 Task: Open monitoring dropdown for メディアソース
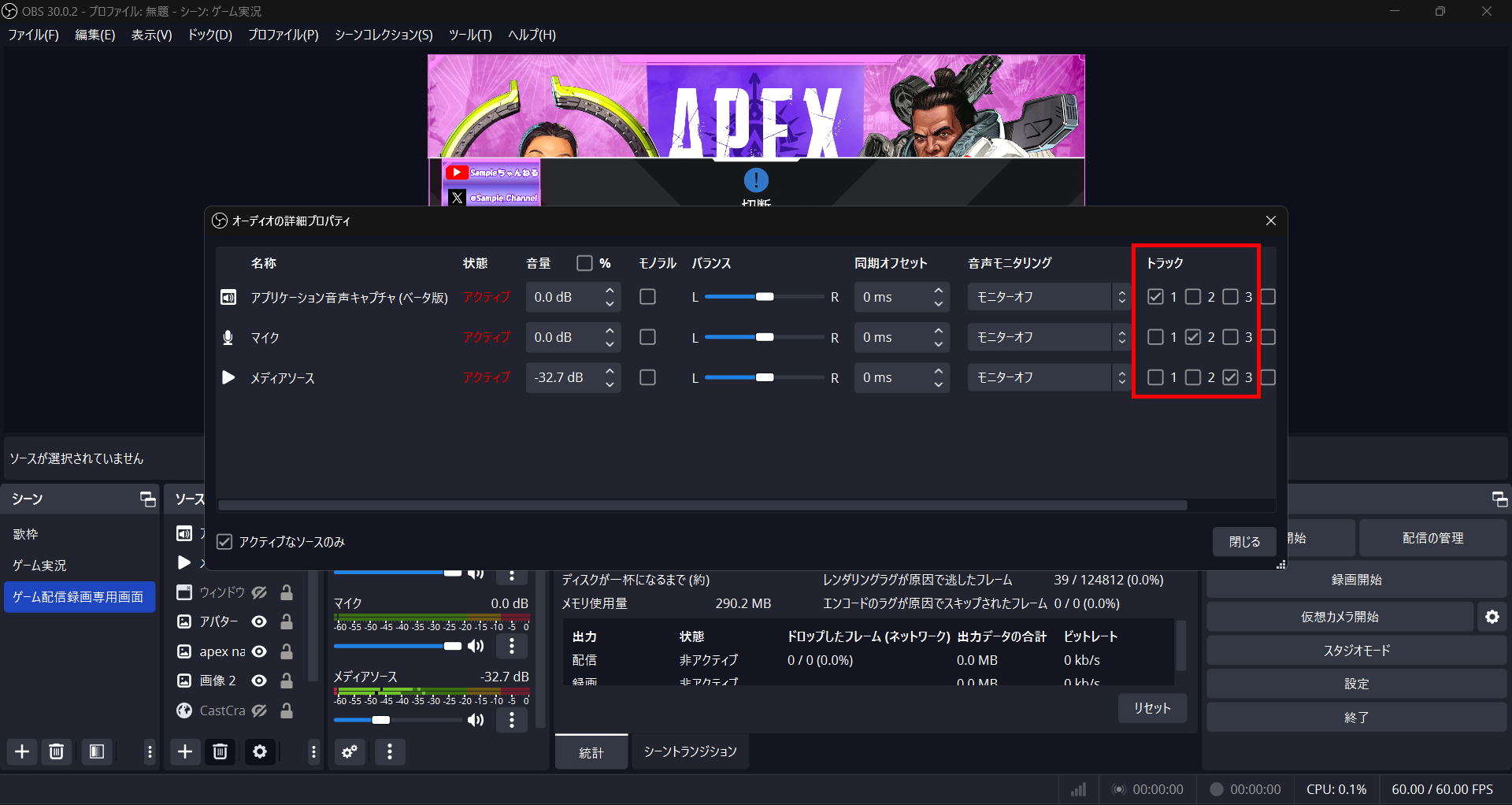point(1050,377)
